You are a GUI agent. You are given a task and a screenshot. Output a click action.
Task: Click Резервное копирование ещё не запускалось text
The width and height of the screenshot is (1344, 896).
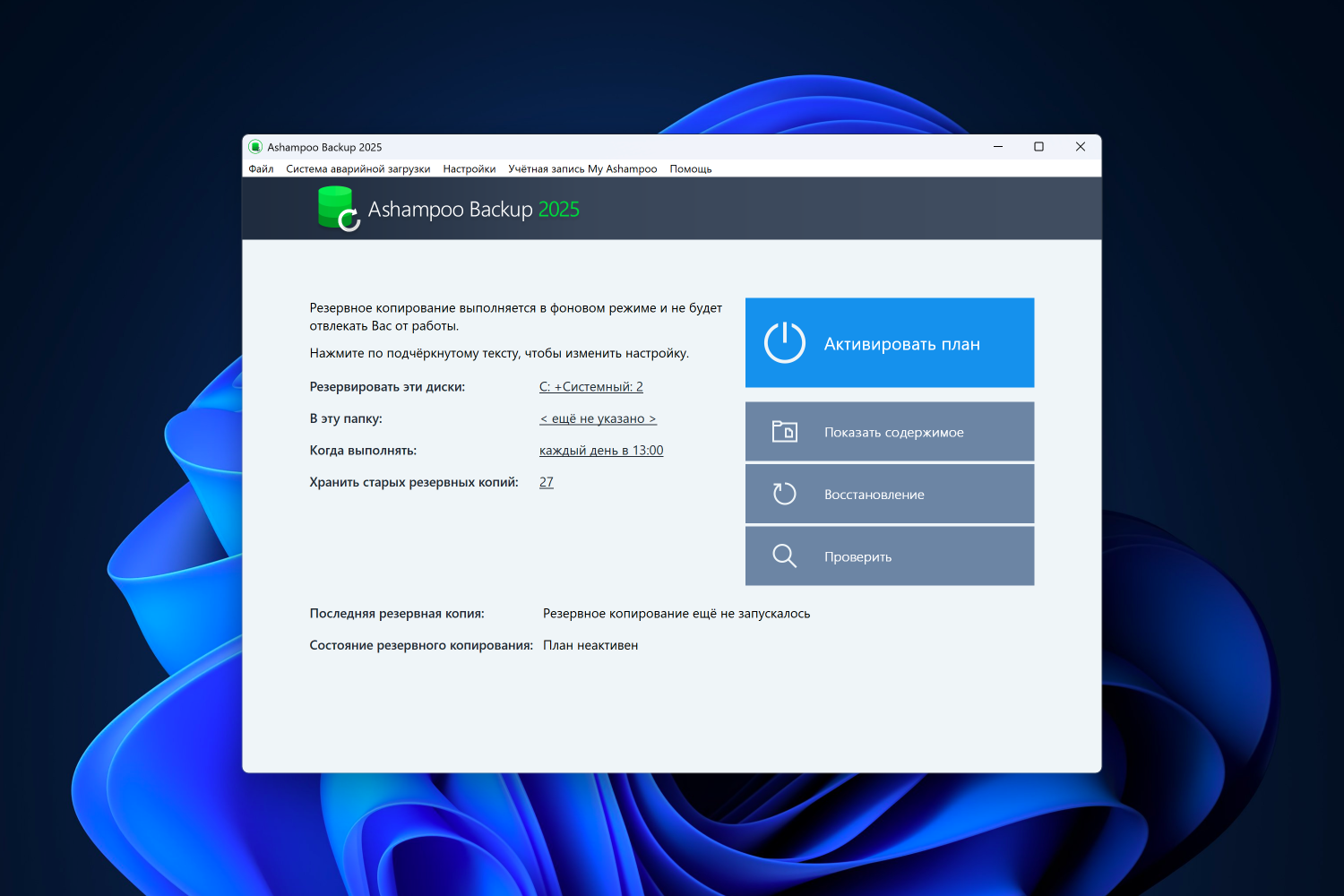pos(676,614)
